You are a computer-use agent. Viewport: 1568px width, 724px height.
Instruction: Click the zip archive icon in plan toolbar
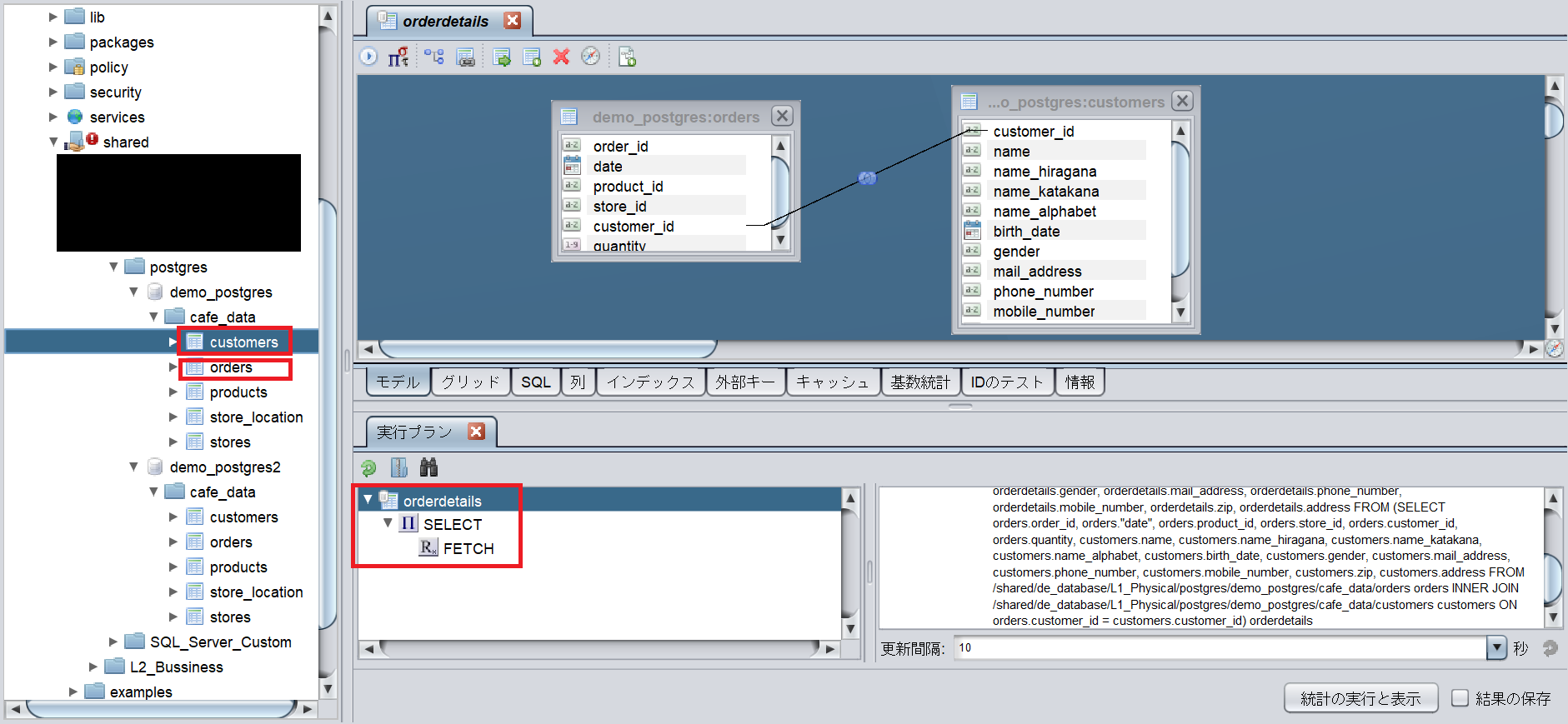[398, 467]
